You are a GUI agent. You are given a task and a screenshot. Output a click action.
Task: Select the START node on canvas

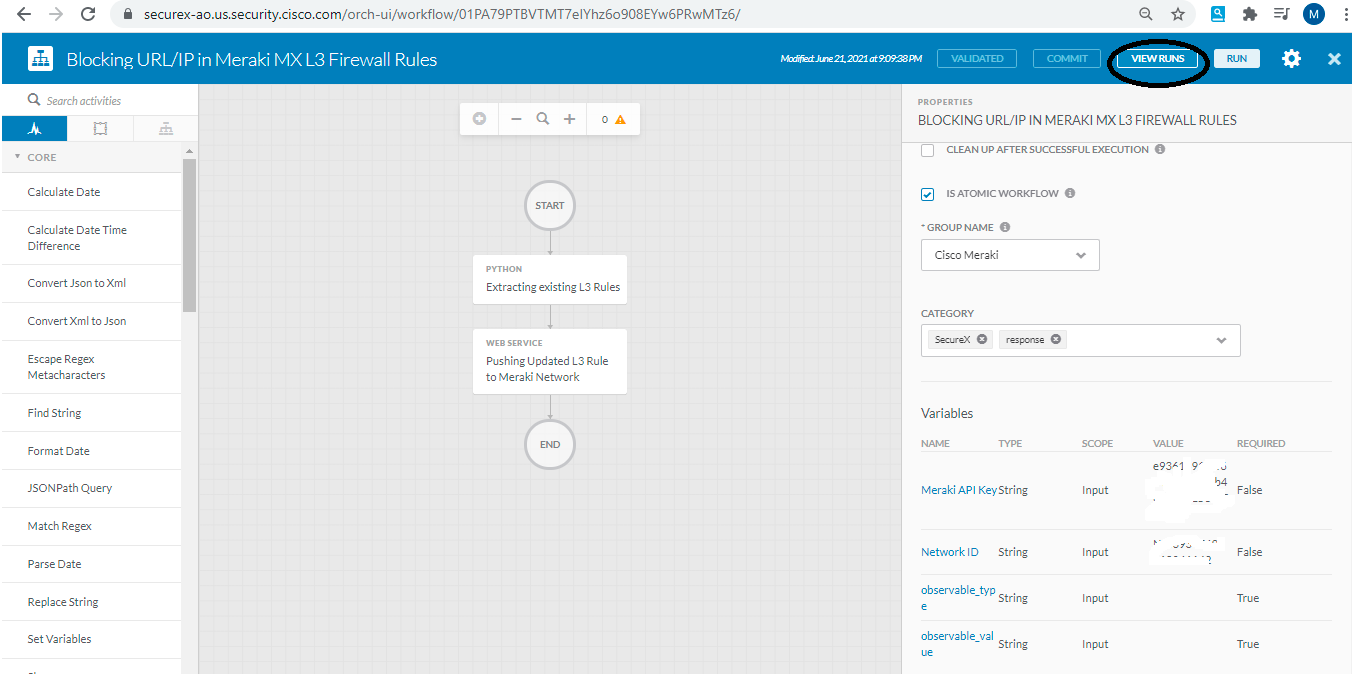click(x=550, y=205)
